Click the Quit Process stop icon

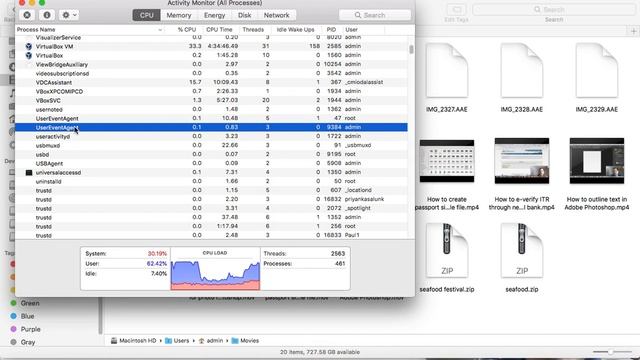(27, 15)
